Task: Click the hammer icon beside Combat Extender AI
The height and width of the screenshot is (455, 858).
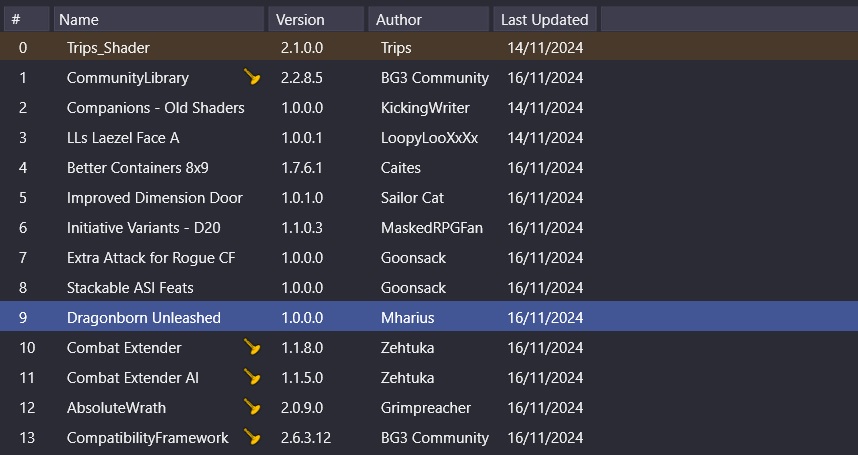Action: click(x=253, y=378)
